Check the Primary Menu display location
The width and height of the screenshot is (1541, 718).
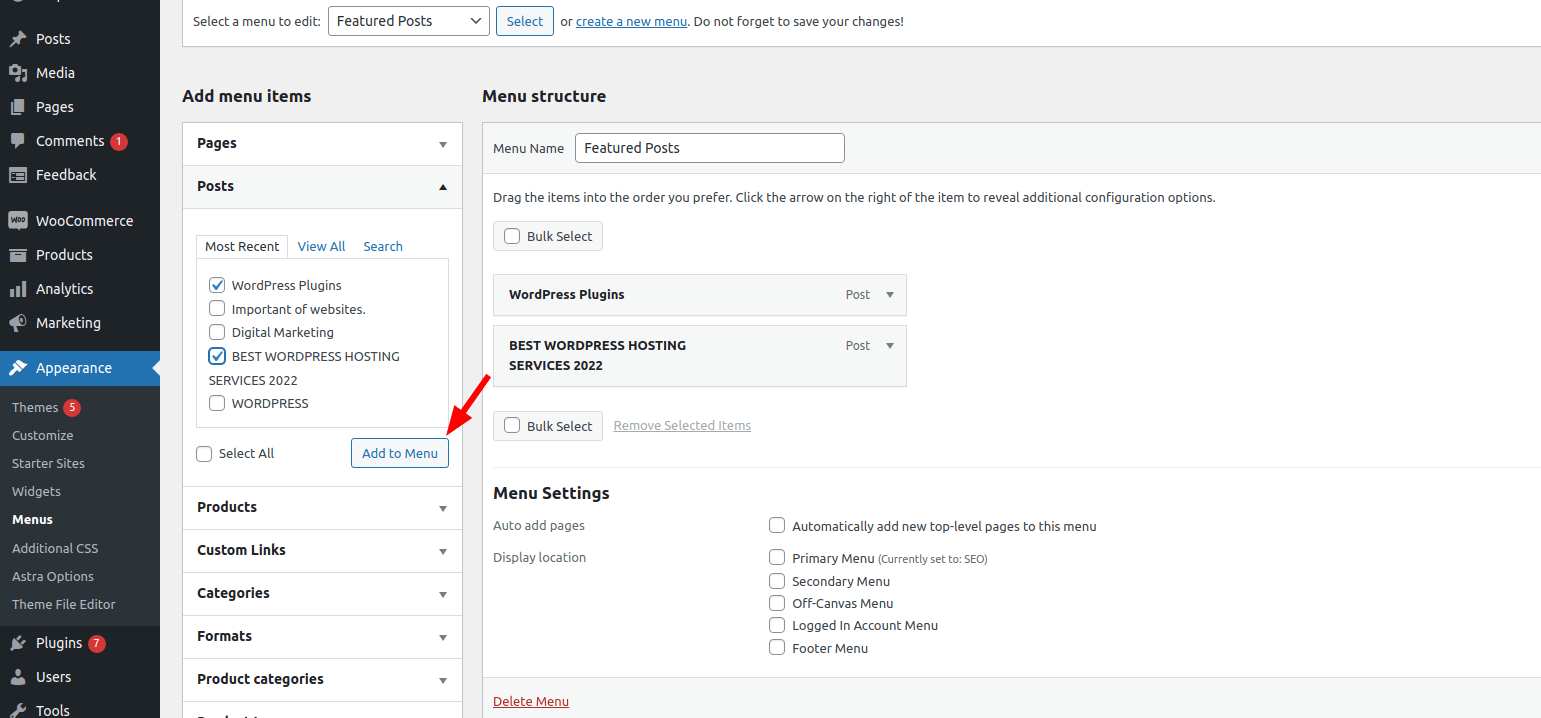777,557
